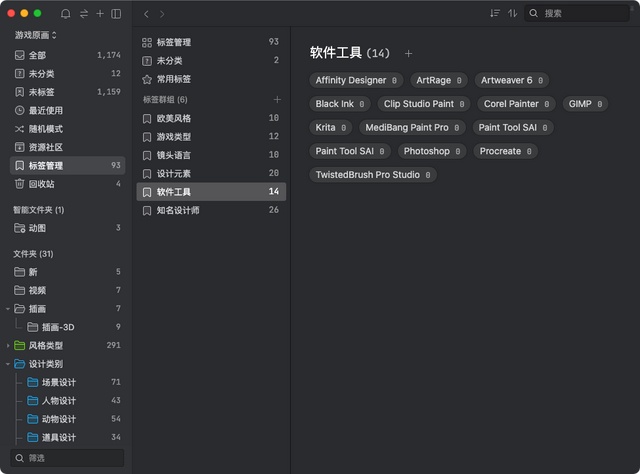Viewport: 640px width, 474px height.
Task: Open 资源社区 in the sidebar
Action: click(x=67, y=147)
